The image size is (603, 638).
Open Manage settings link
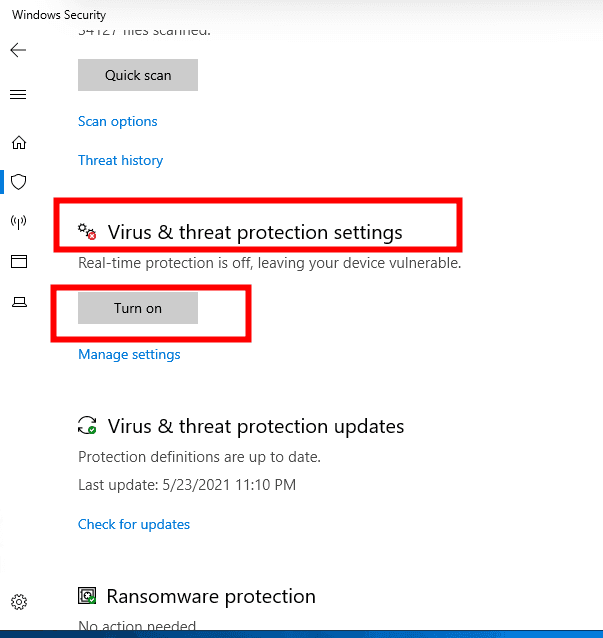129,354
